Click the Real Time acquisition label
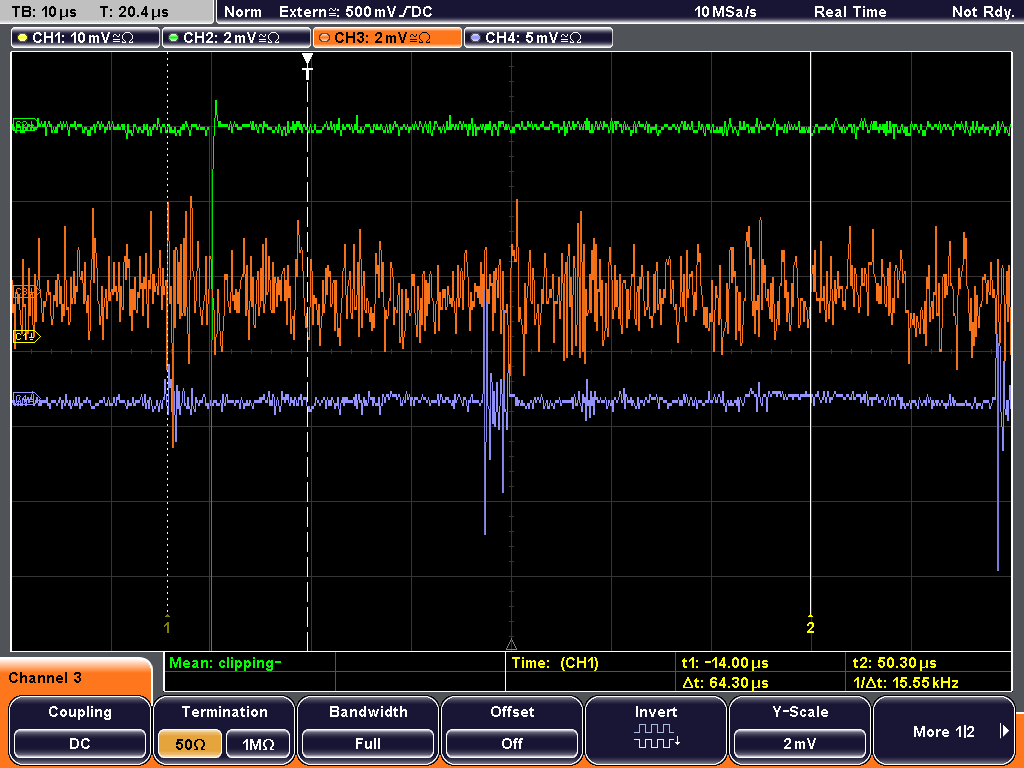Screen dimensions: 1024x768 850,12
